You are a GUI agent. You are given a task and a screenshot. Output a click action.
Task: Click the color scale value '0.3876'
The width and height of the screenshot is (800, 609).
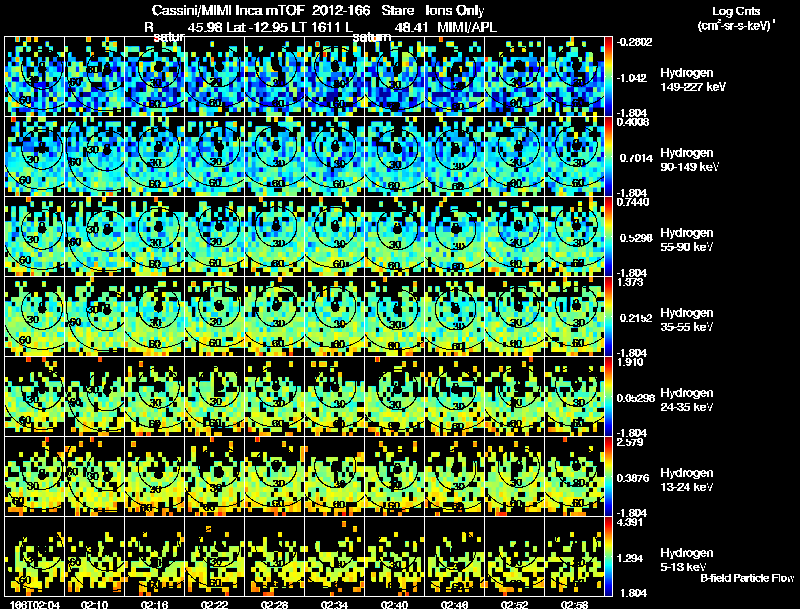(633, 478)
